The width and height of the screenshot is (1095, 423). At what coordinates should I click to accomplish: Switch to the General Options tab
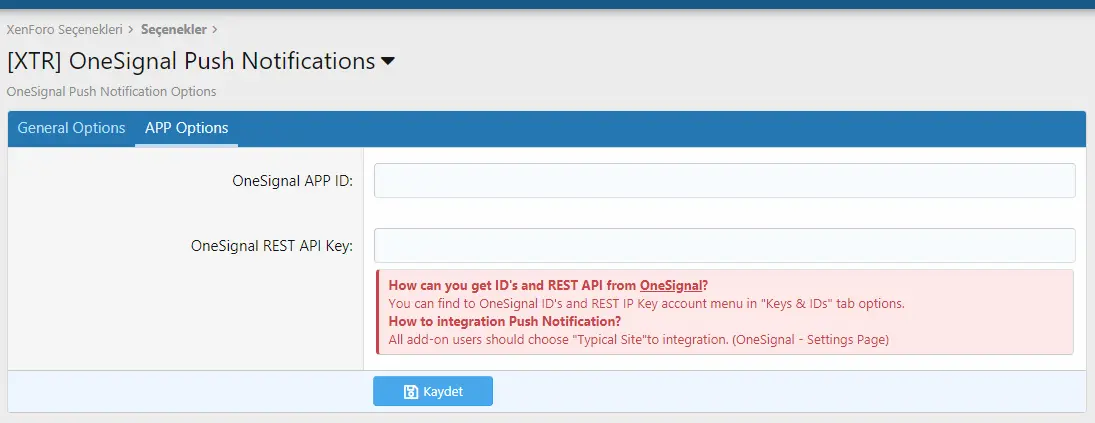point(71,128)
